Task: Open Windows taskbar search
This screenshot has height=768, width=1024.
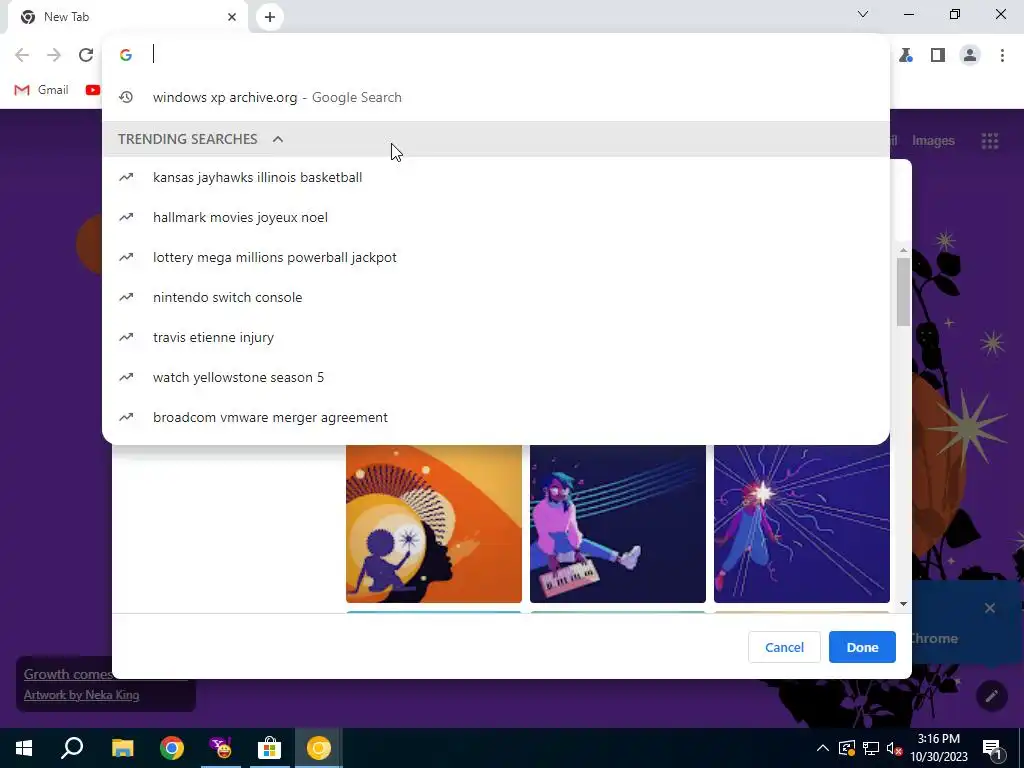Action: point(72,748)
